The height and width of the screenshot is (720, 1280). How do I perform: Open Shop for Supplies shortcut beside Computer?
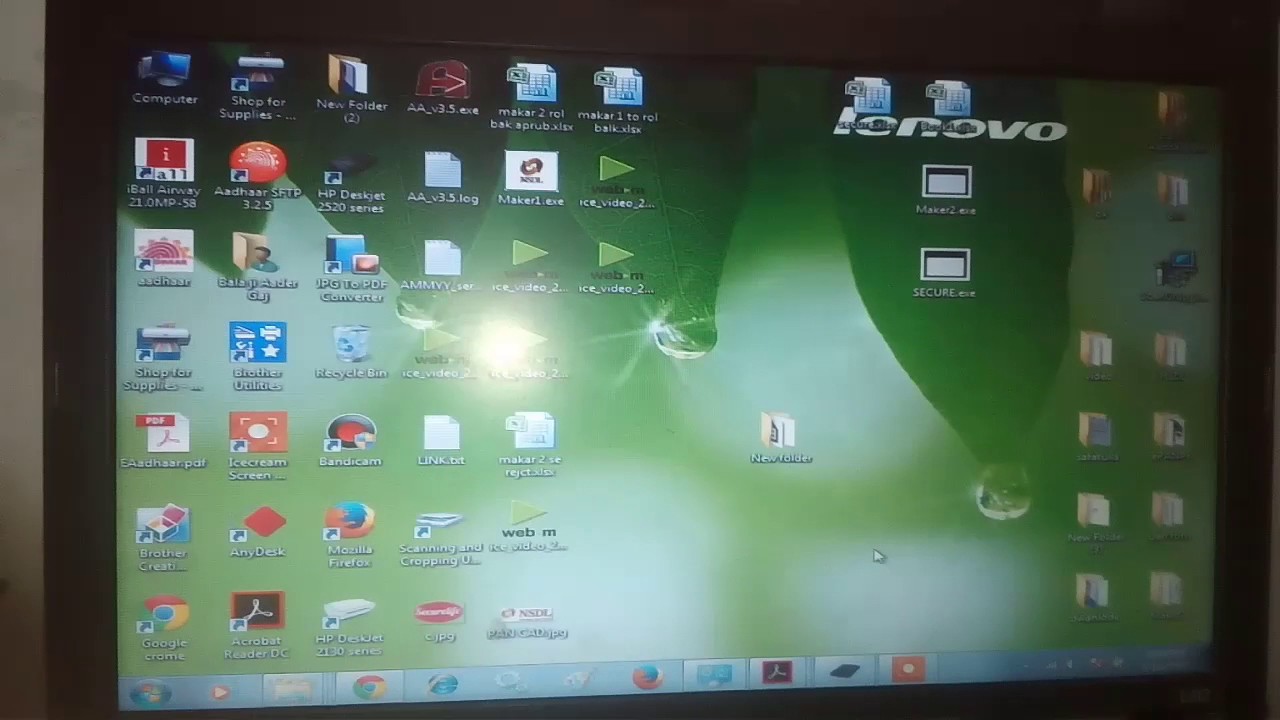click(x=258, y=87)
